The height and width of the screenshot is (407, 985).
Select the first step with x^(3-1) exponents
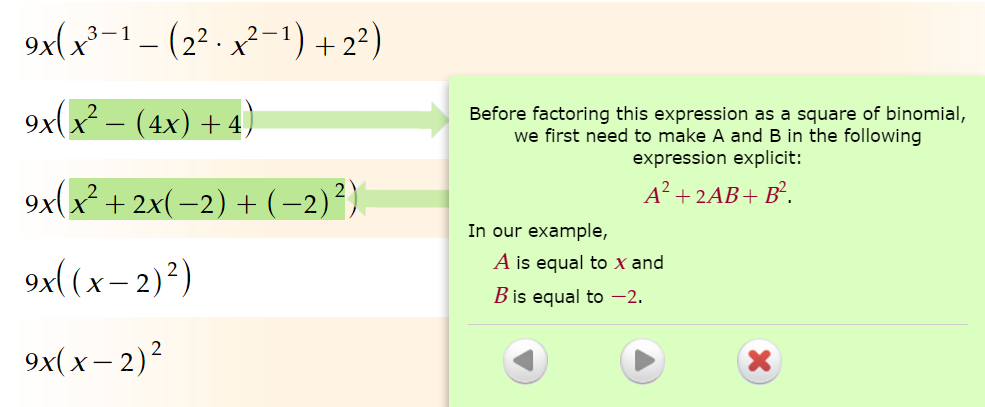203,47
